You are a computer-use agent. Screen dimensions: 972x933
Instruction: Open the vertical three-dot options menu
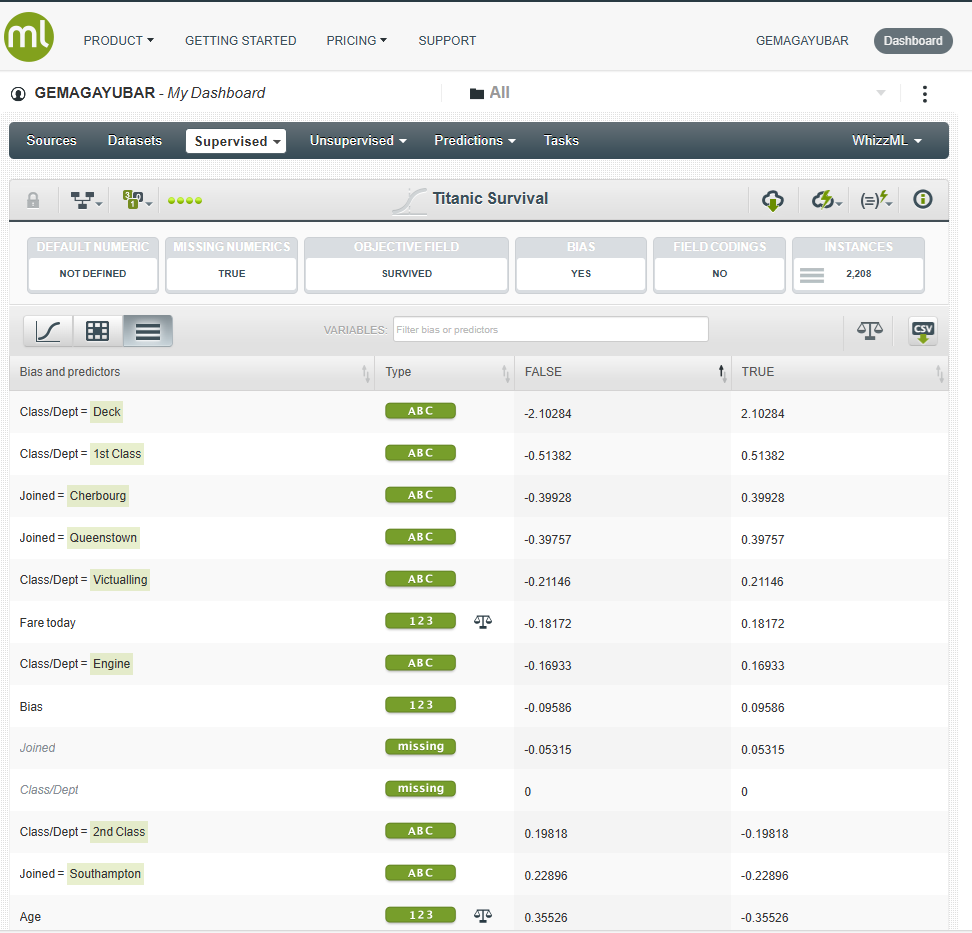point(924,94)
